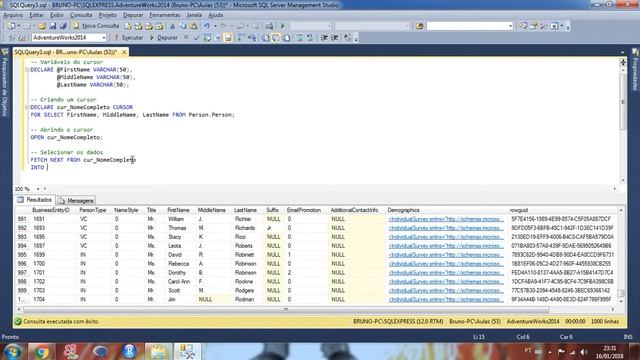Open the 100 % zoom dropdown
The image size is (640, 360).
(38, 189)
